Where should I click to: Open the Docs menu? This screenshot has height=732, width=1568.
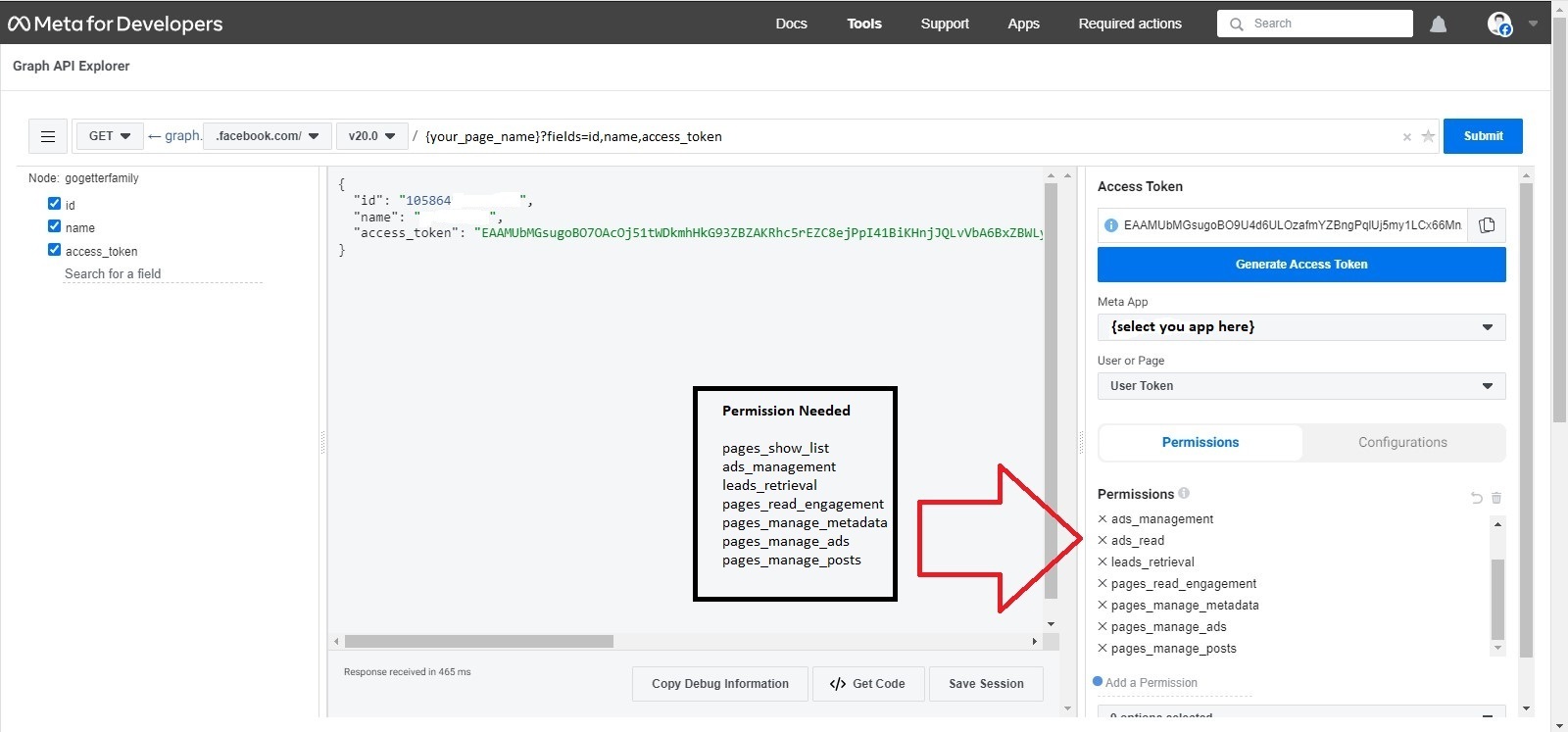[791, 24]
